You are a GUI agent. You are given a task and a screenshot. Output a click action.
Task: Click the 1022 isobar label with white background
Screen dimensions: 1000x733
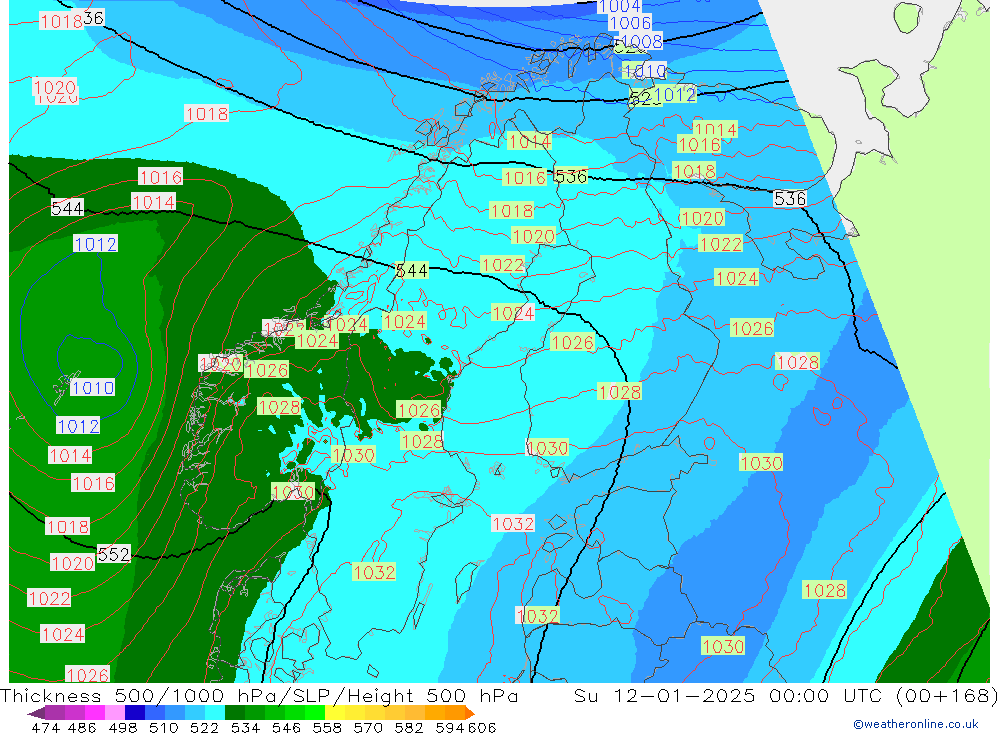point(49,598)
